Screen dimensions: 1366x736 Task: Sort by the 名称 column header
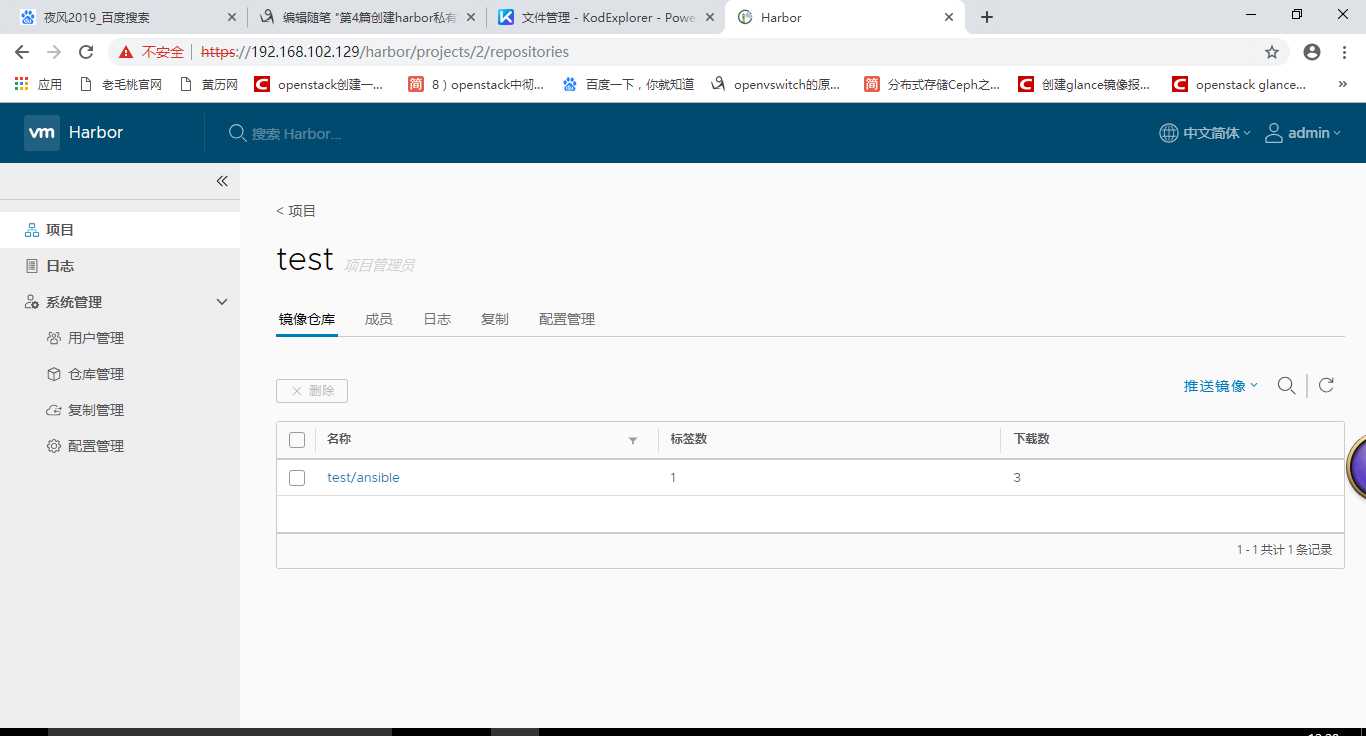(339, 439)
